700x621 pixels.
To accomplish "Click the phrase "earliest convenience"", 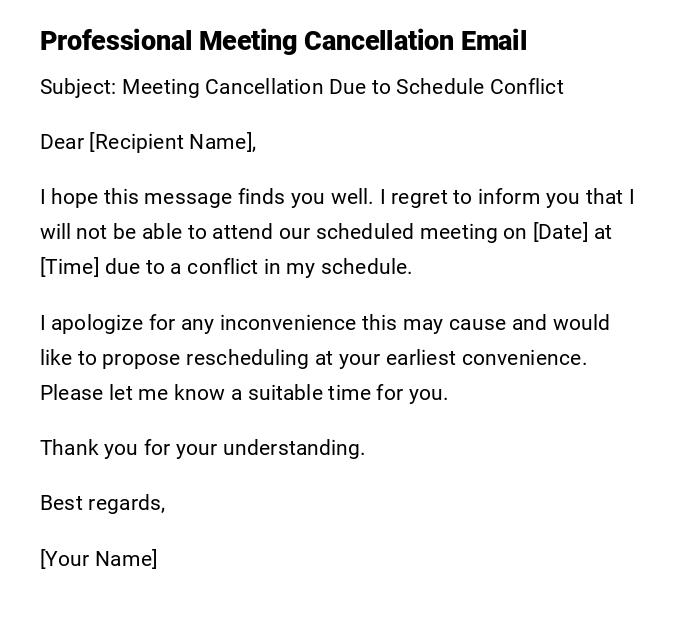I will (x=484, y=358).
